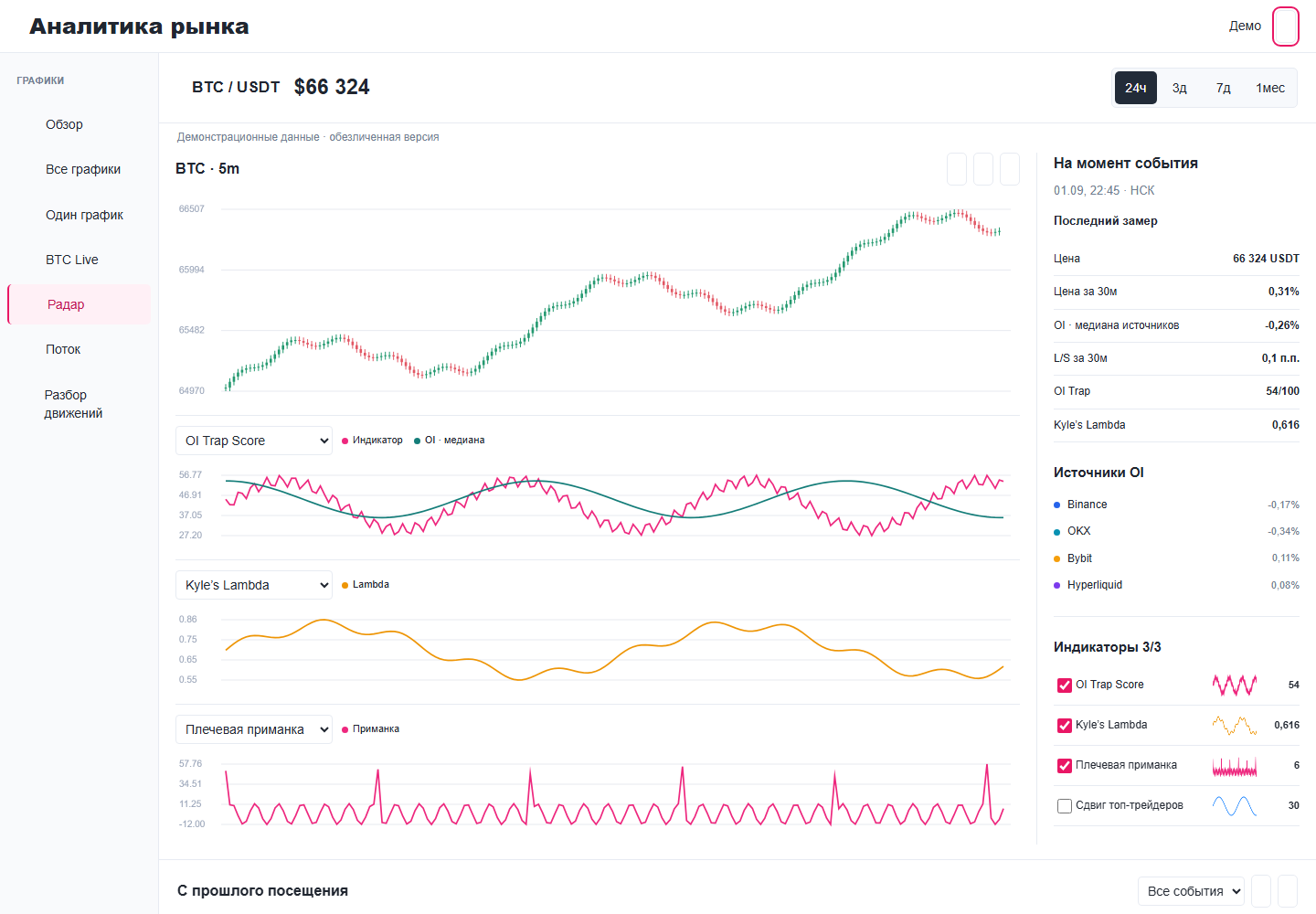The width and height of the screenshot is (1316, 914).
Task: Click the Индикатор legend entry
Action: pyautogui.click(x=372, y=441)
